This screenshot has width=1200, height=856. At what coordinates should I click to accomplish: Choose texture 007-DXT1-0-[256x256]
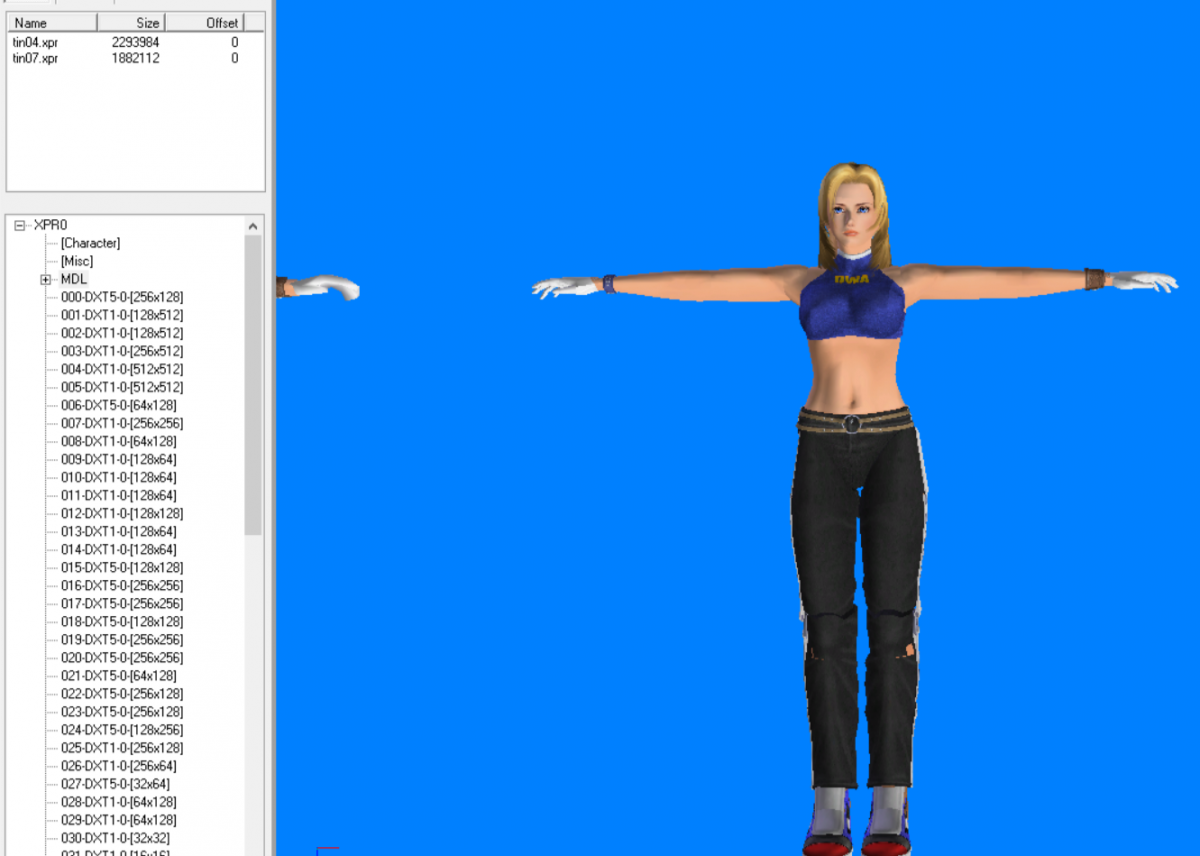coord(122,423)
